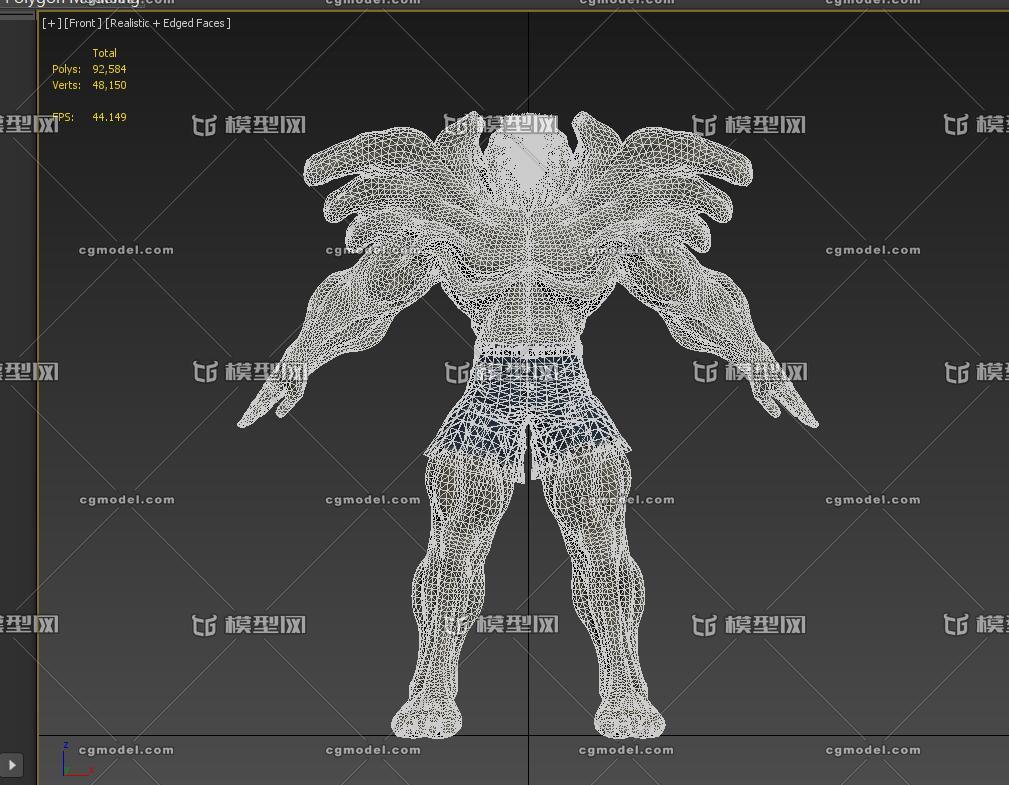Click the play arrow button in the left panel
The image size is (1009, 785).
pyautogui.click(x=12, y=765)
